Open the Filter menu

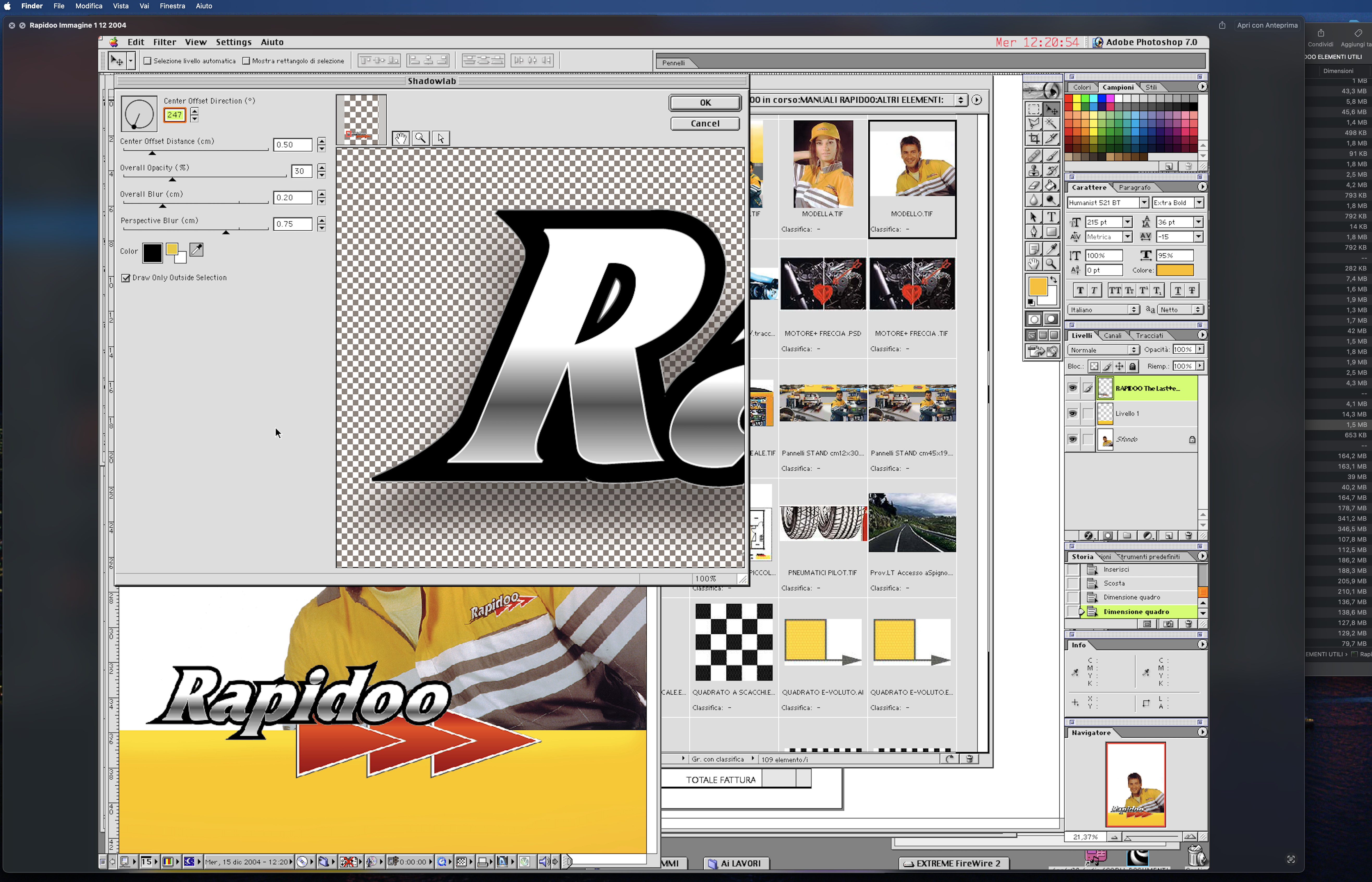tap(165, 42)
